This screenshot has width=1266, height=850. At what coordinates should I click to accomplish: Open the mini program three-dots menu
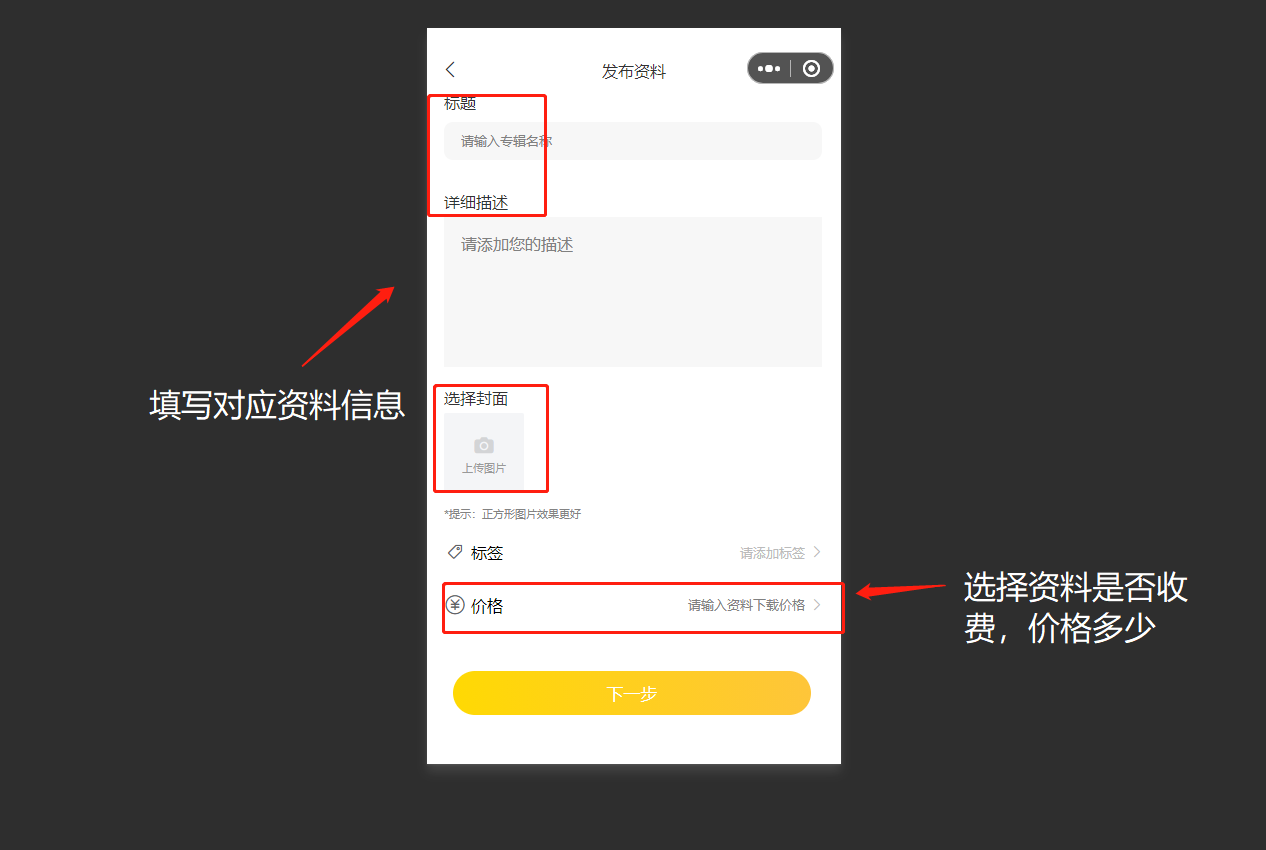[769, 68]
